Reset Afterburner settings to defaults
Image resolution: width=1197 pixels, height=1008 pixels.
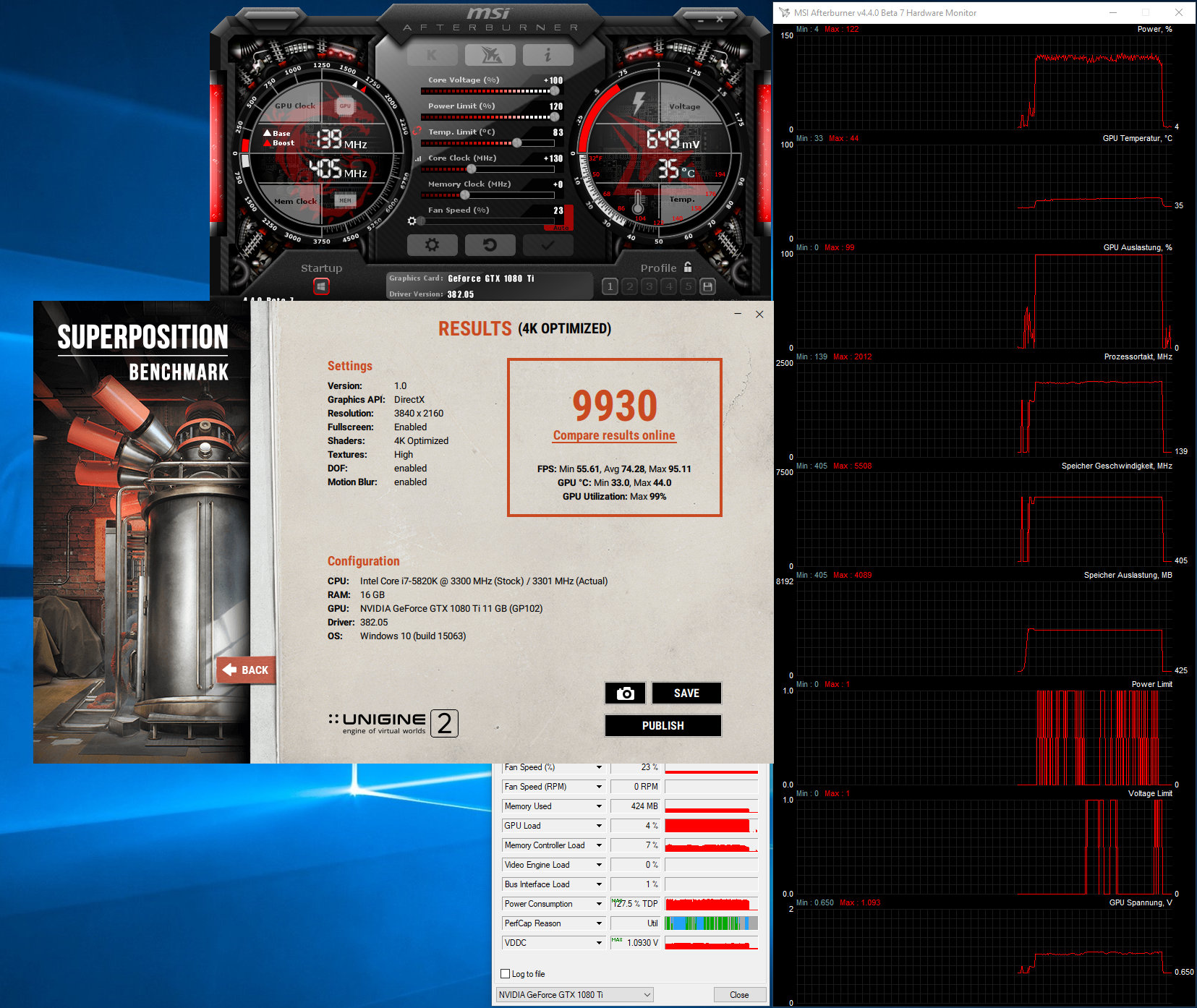point(490,245)
